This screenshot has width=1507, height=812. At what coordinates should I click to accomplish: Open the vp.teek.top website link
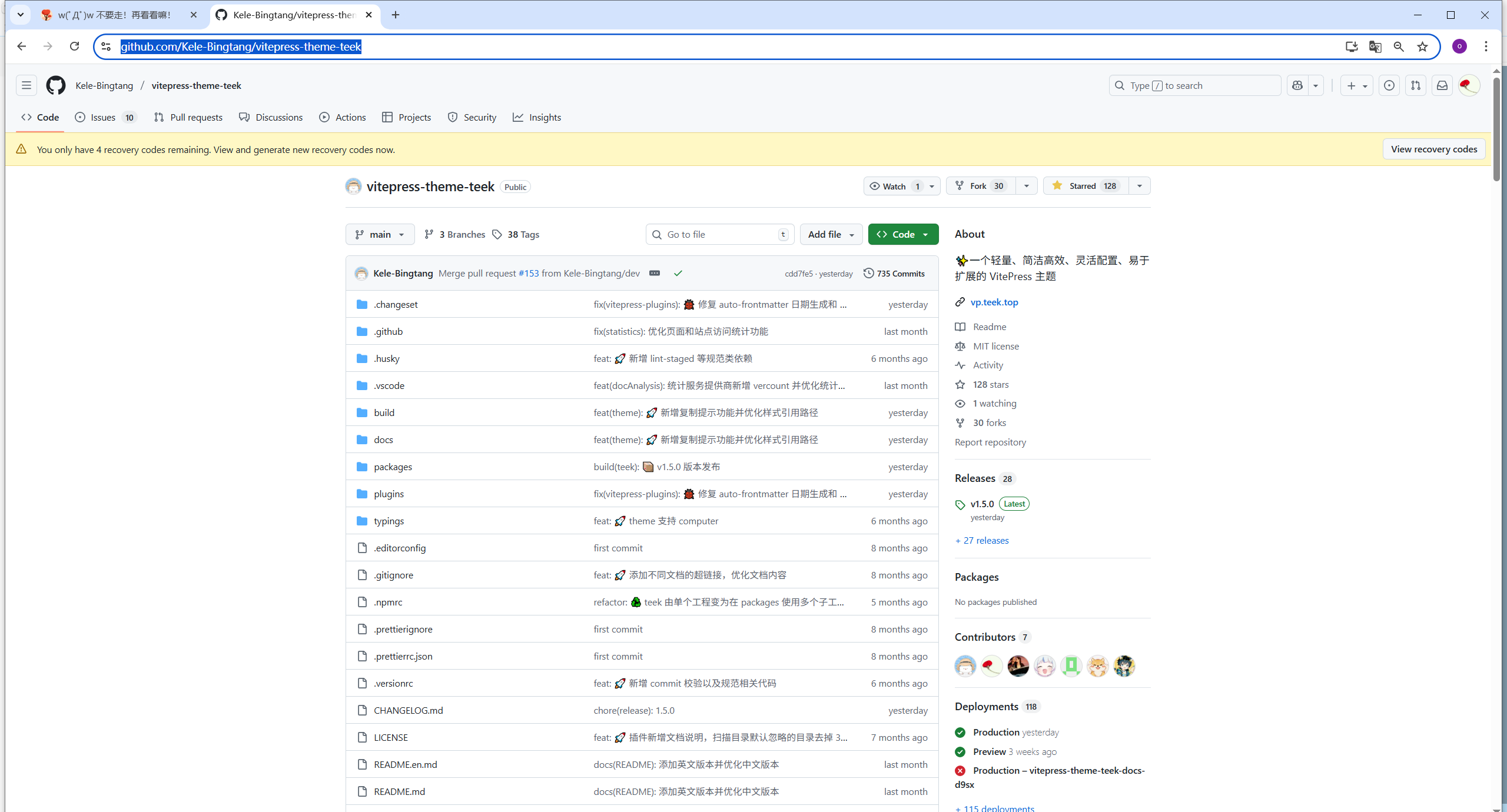coord(994,302)
